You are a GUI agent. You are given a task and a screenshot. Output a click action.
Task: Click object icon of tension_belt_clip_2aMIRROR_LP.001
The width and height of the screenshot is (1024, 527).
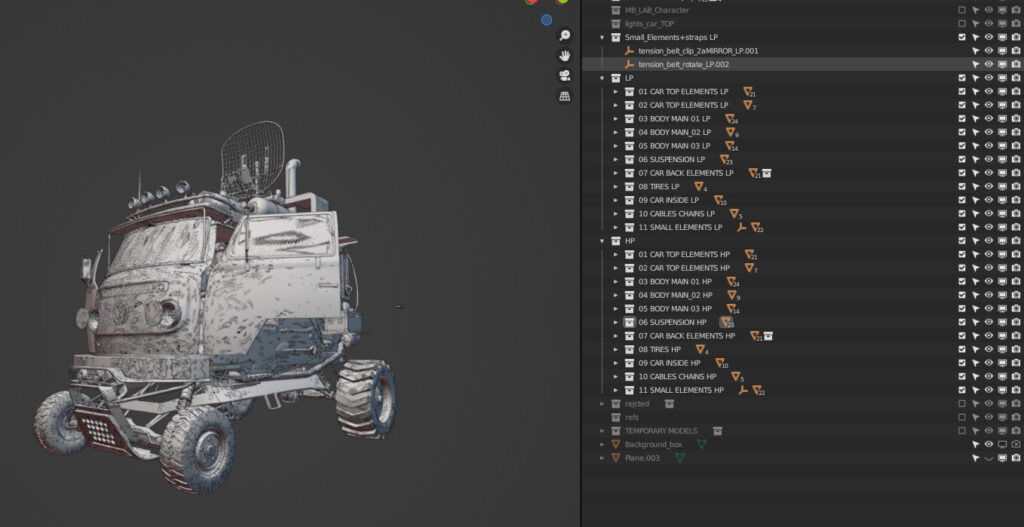click(630, 51)
